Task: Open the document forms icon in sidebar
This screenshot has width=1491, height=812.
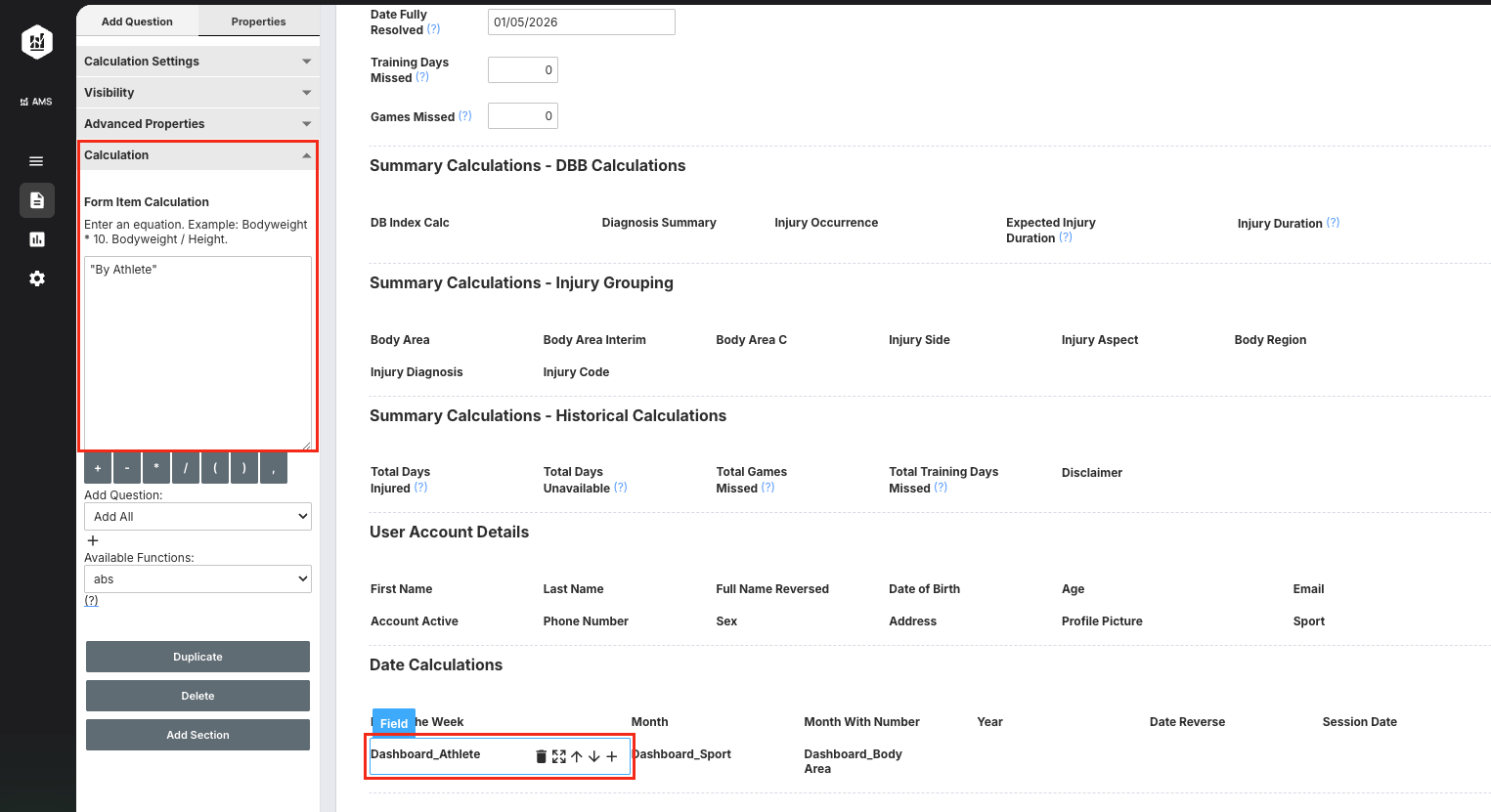Action: coord(37,200)
